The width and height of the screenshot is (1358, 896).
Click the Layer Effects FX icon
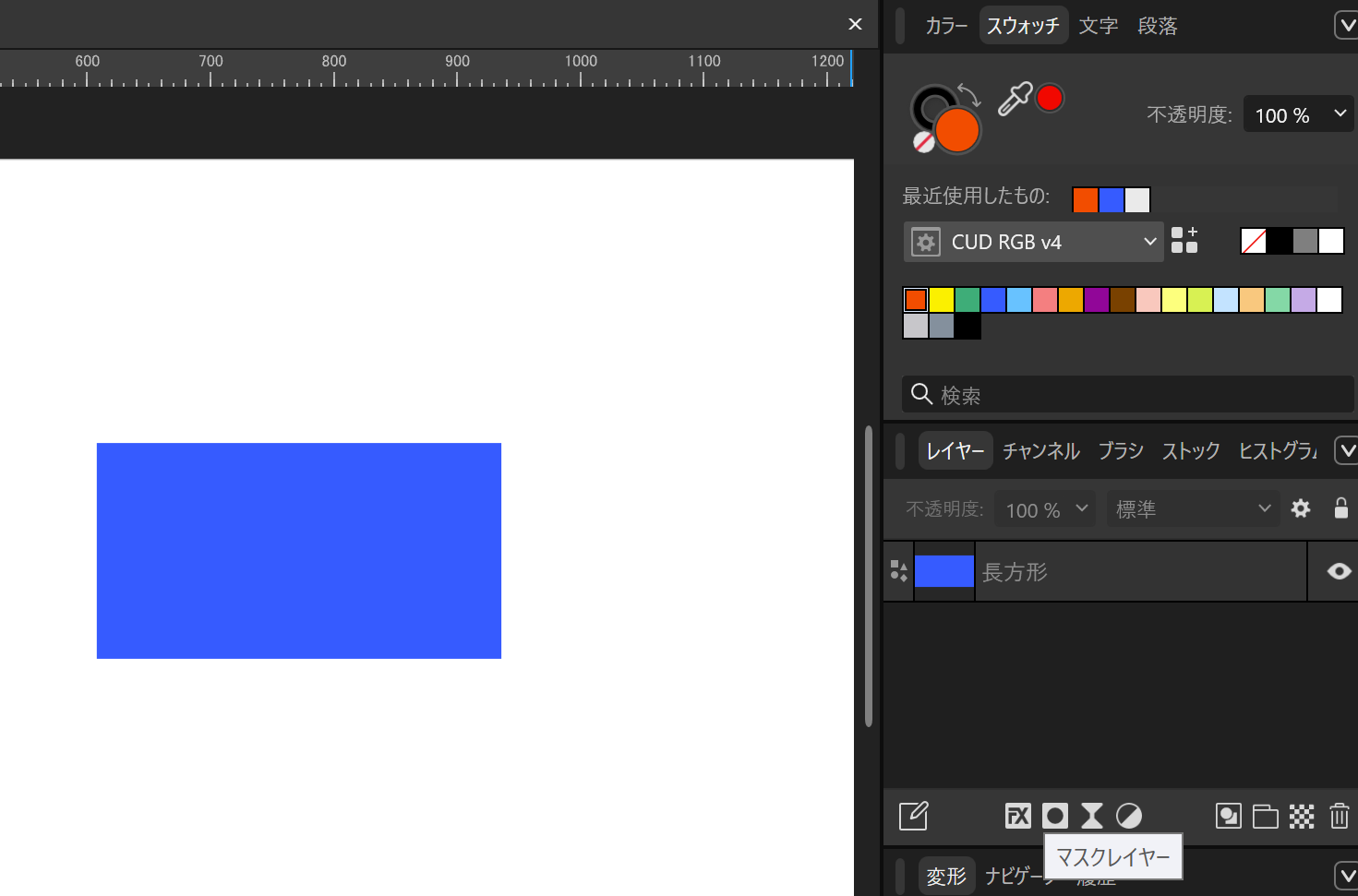point(1017,816)
